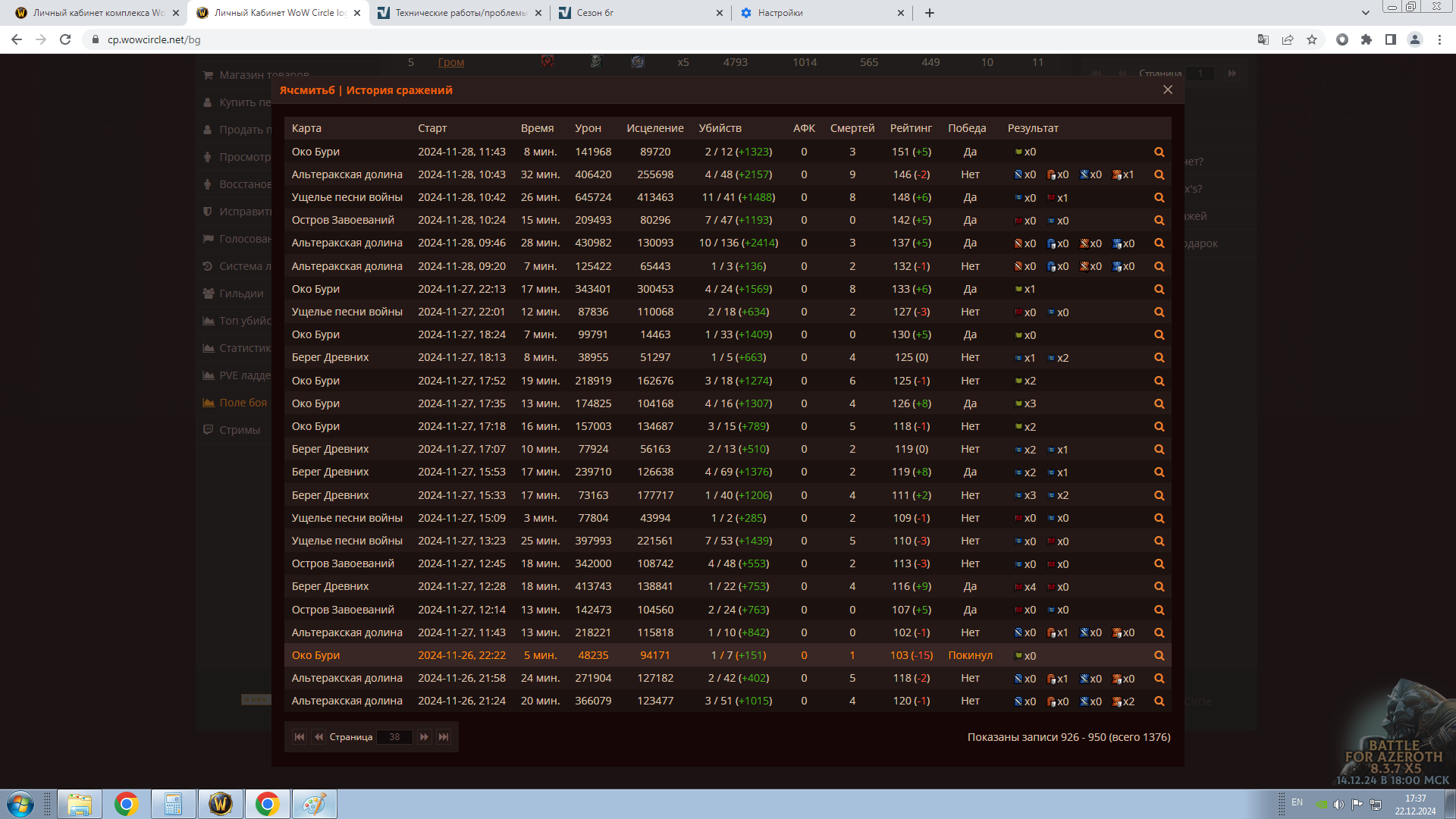Click magnifier on highlighted Покинул battle row
Screen dimensions: 1456x819
(1159, 655)
